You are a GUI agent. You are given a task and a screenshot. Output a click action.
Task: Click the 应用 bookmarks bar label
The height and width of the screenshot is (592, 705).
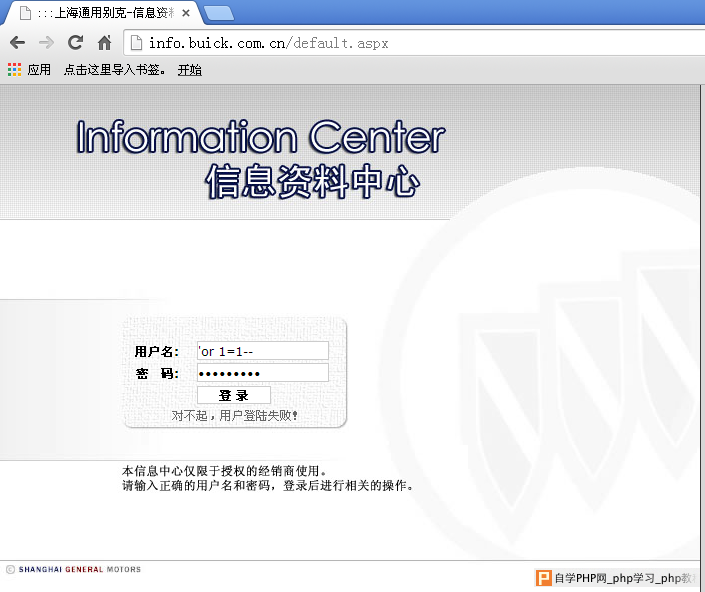[39, 70]
